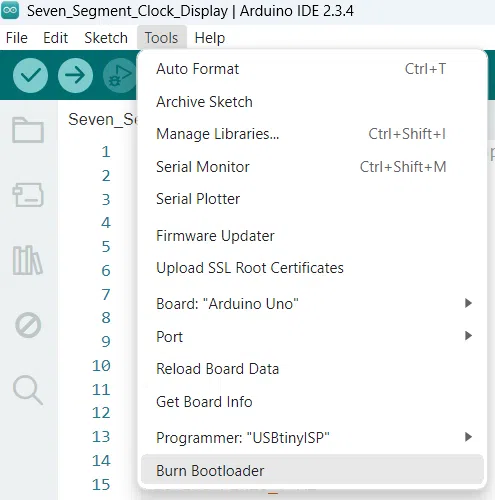Open the Sketch menu
The image size is (495, 500).
(x=106, y=38)
